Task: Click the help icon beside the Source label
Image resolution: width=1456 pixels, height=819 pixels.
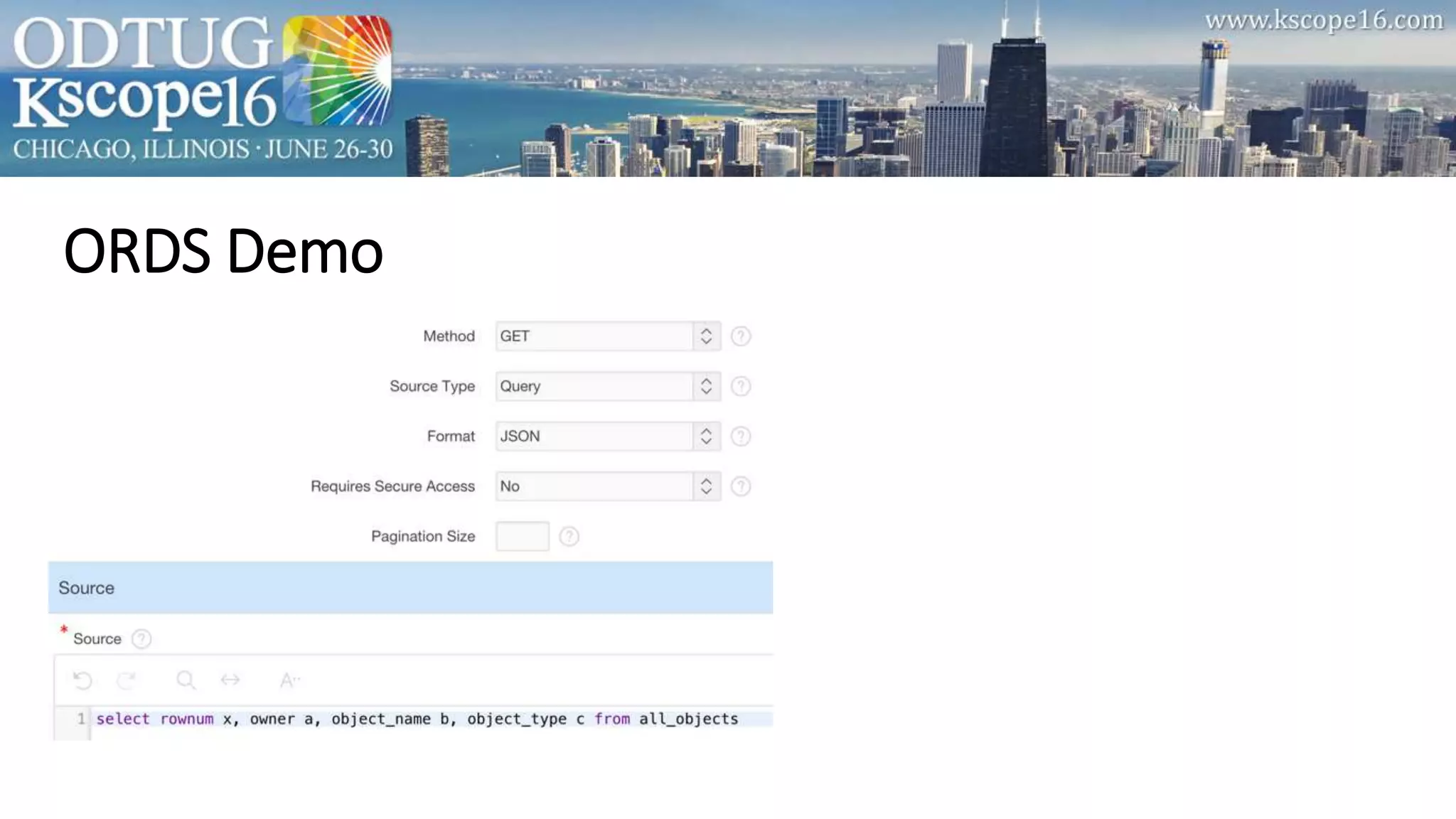Action: (141, 639)
